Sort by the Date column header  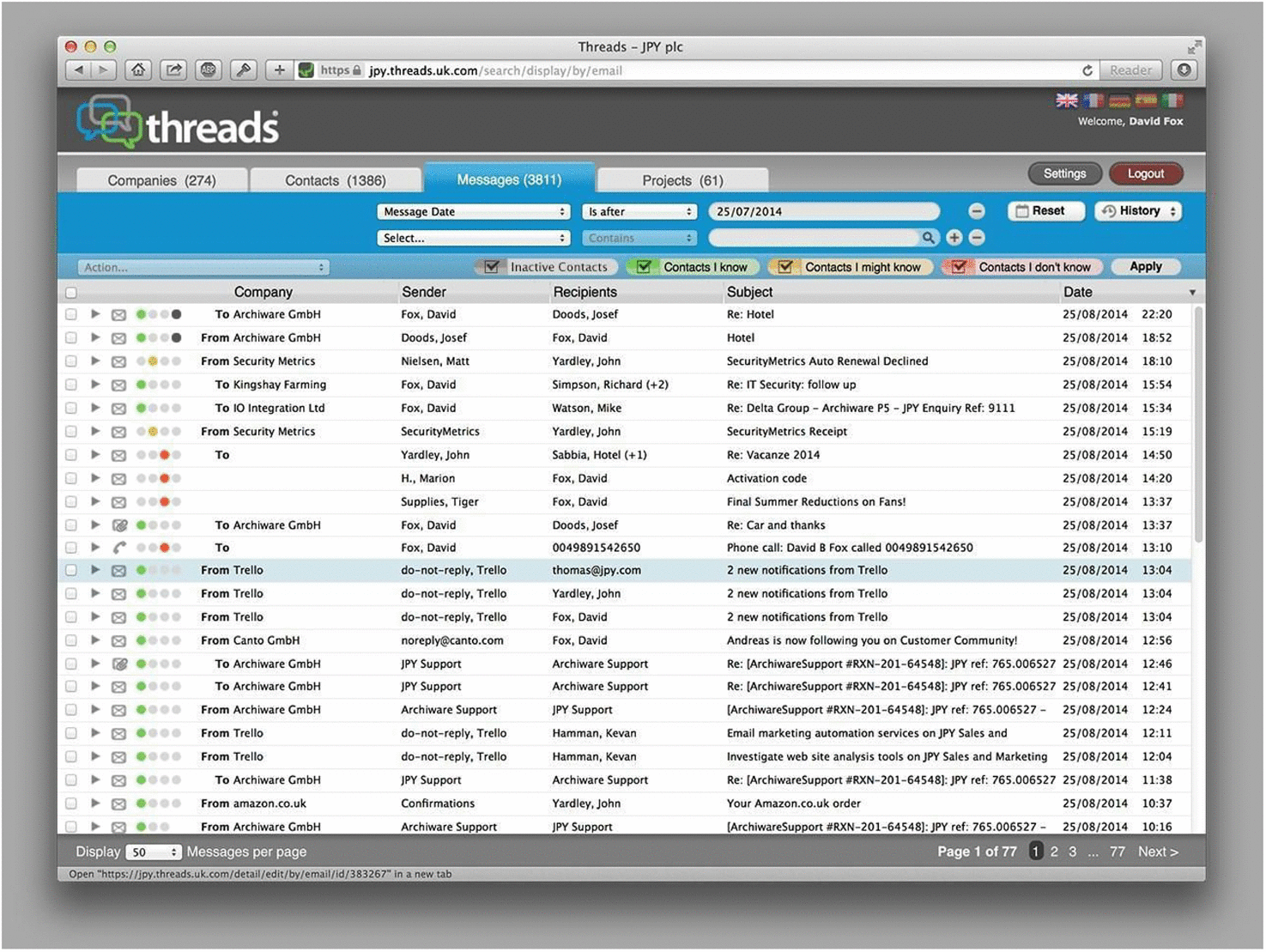point(1078,292)
